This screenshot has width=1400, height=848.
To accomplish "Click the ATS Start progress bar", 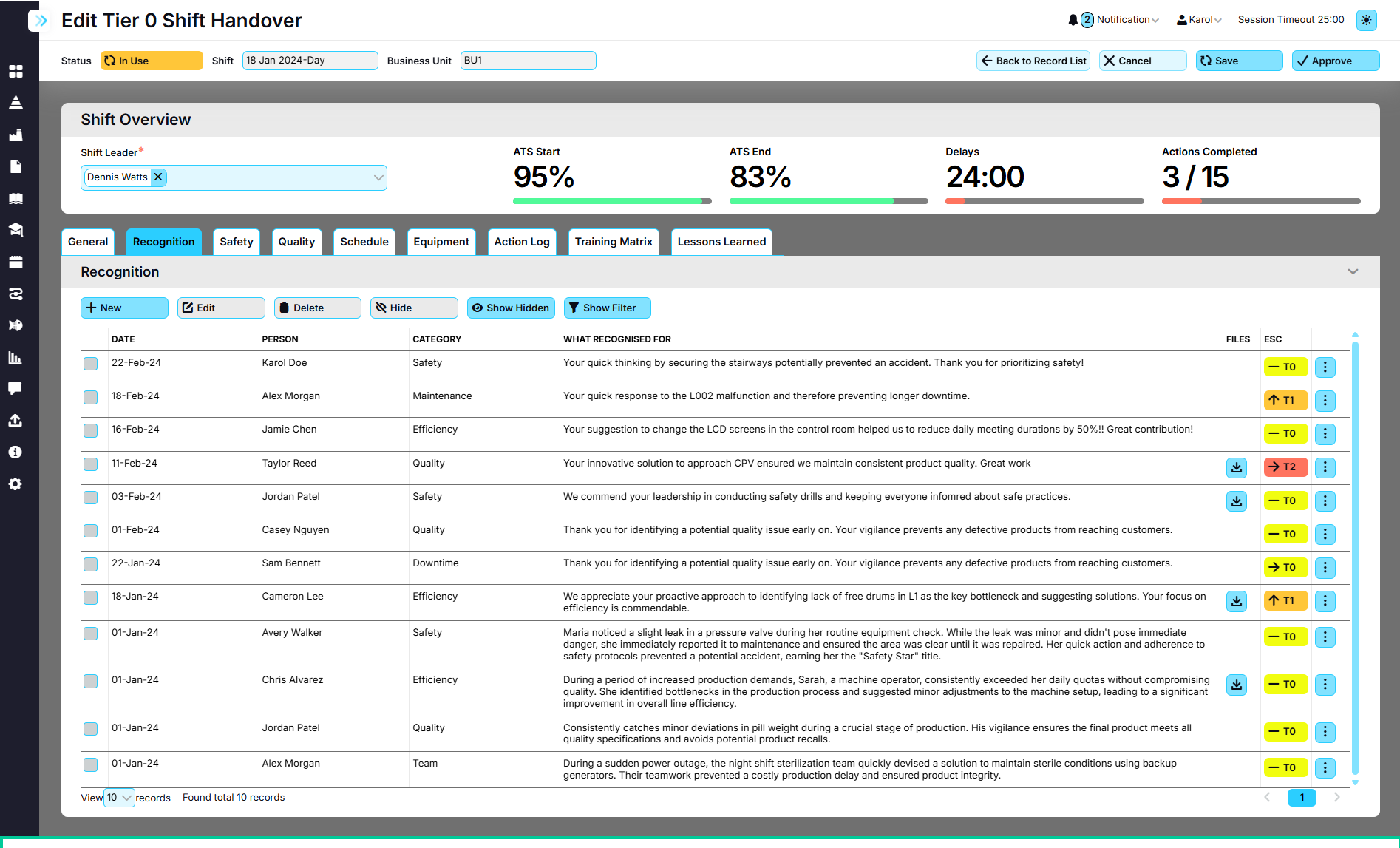I will (612, 201).
